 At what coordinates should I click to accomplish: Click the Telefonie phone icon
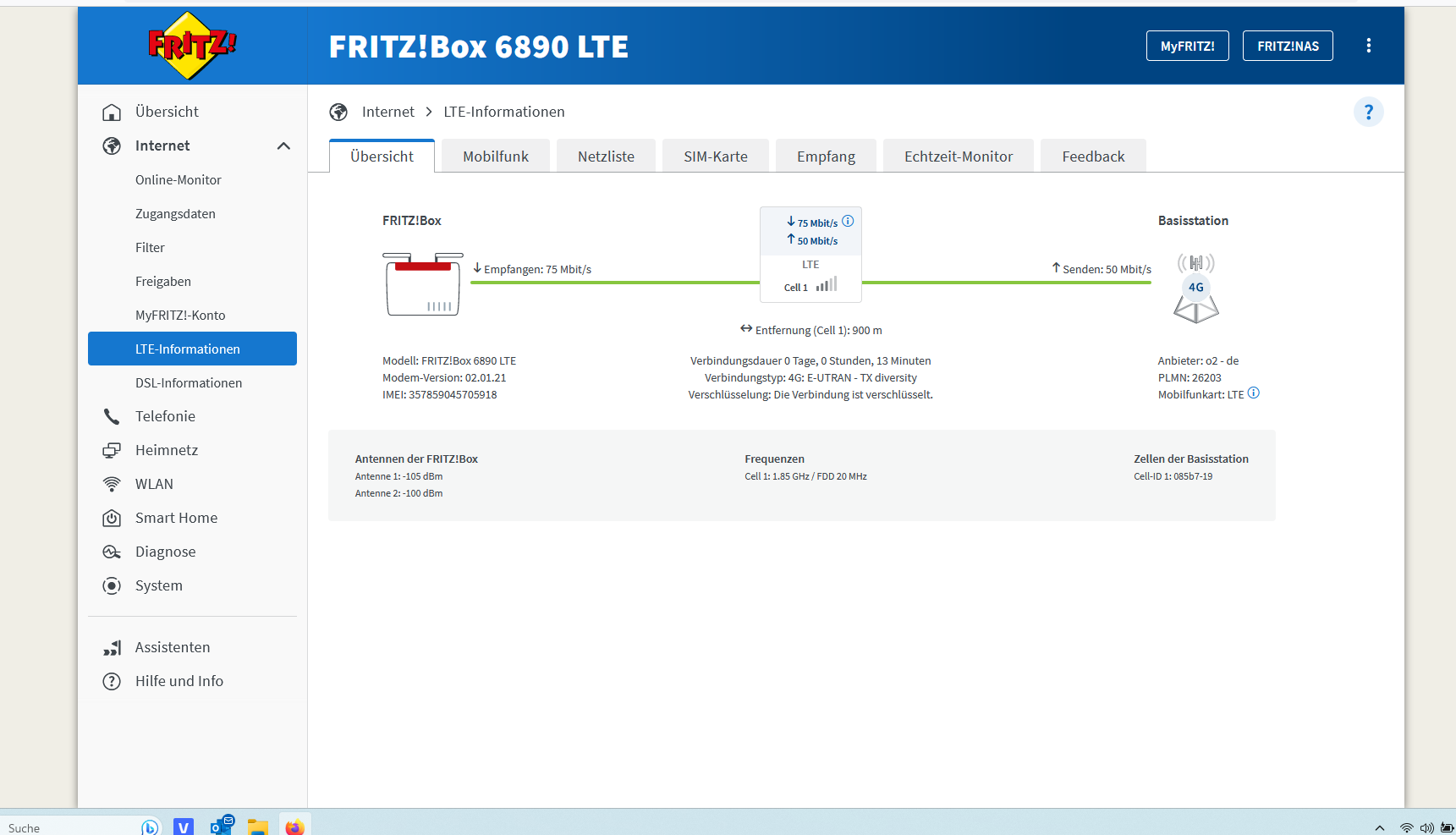112,416
